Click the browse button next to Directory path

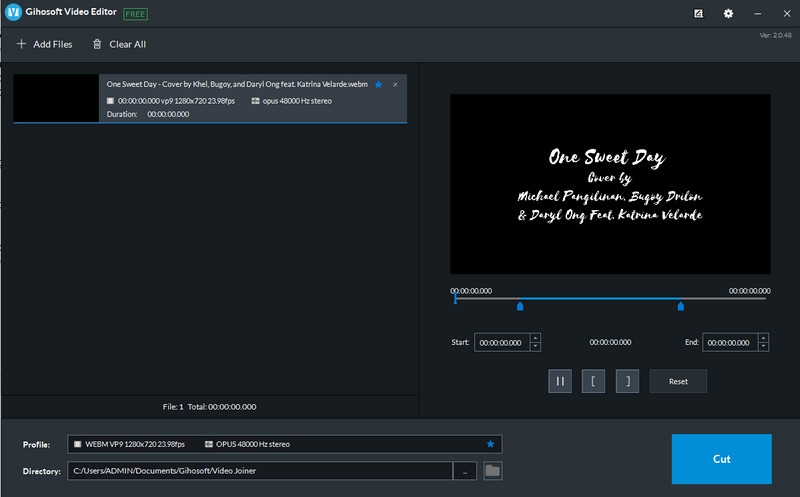click(x=465, y=470)
